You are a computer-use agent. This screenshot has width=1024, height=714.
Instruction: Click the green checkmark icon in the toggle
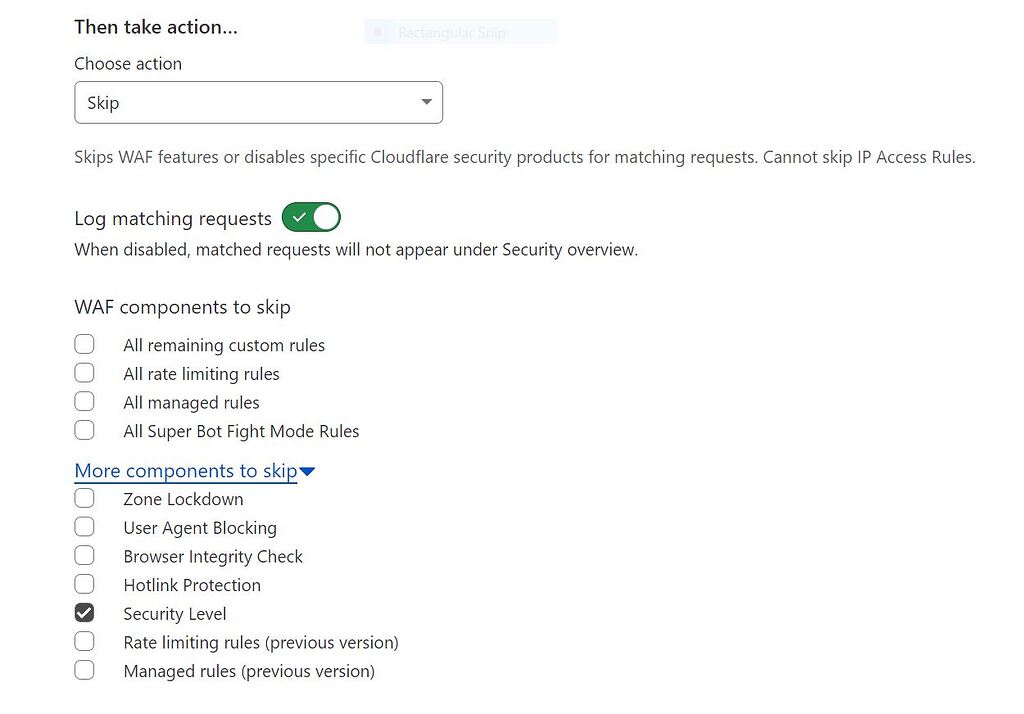[x=298, y=217]
